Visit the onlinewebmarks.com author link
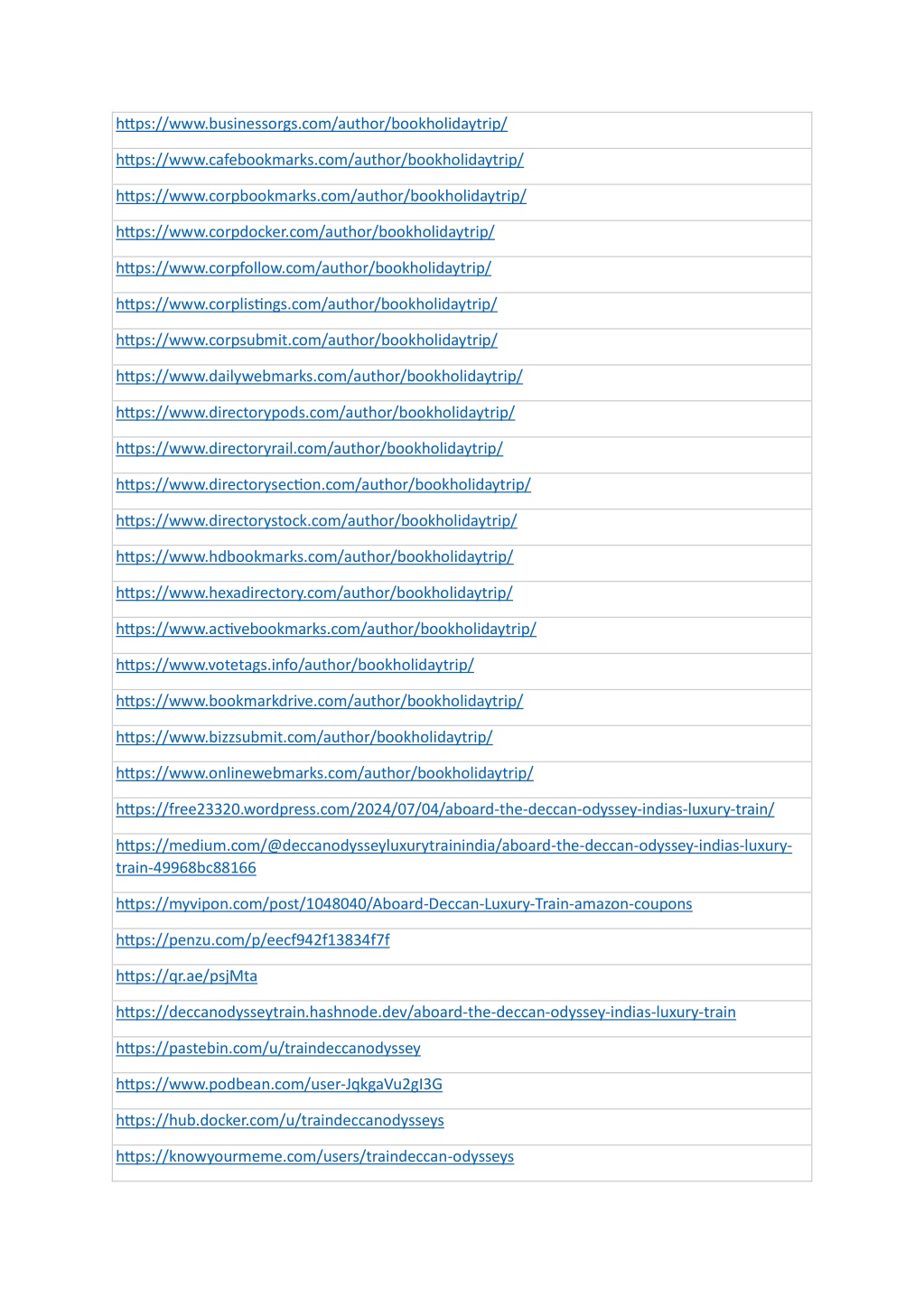Screen dimensions: 924x1307 pyautogui.click(x=324, y=774)
